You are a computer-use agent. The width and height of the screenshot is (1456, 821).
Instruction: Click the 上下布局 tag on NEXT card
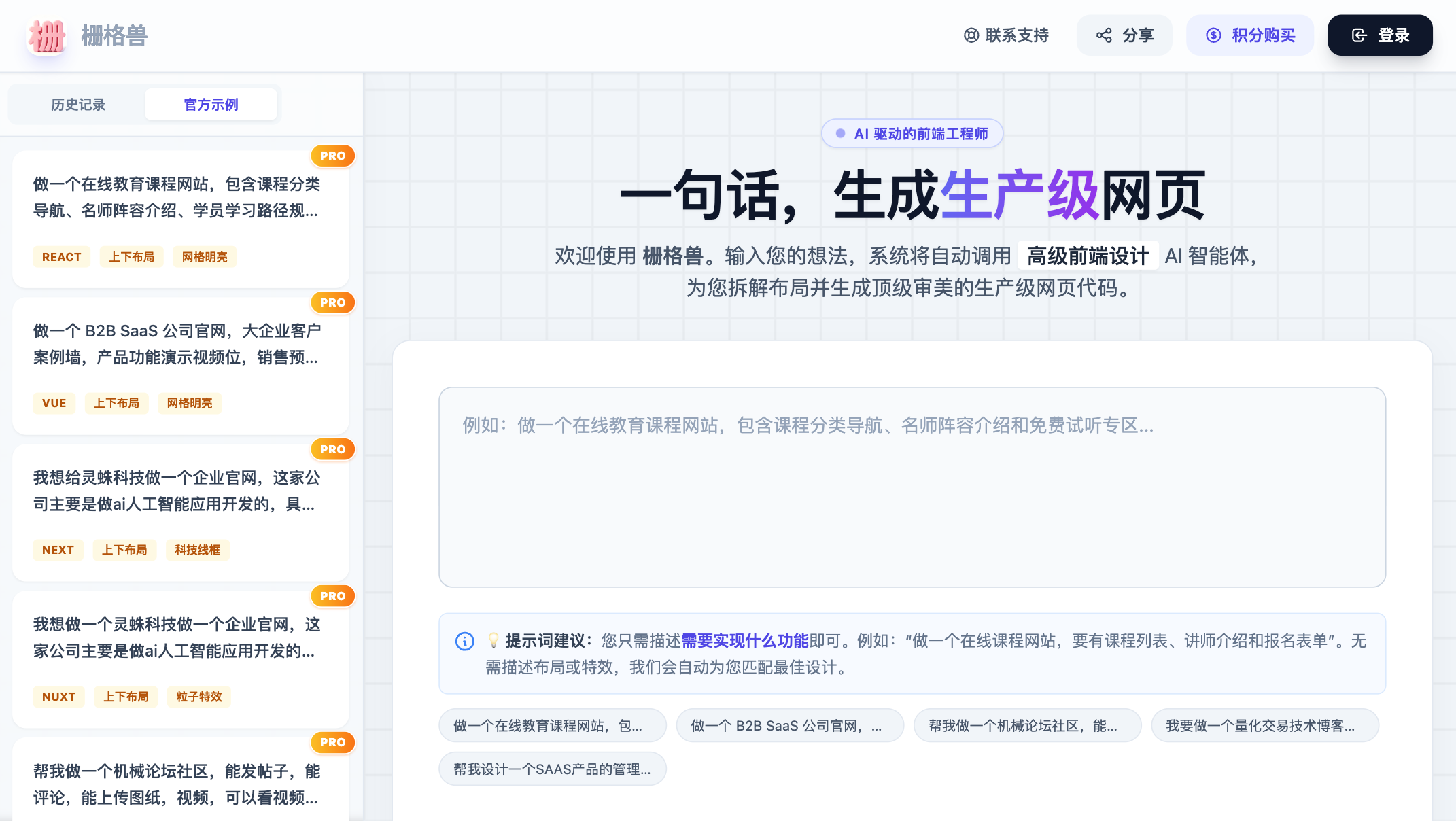coord(125,550)
